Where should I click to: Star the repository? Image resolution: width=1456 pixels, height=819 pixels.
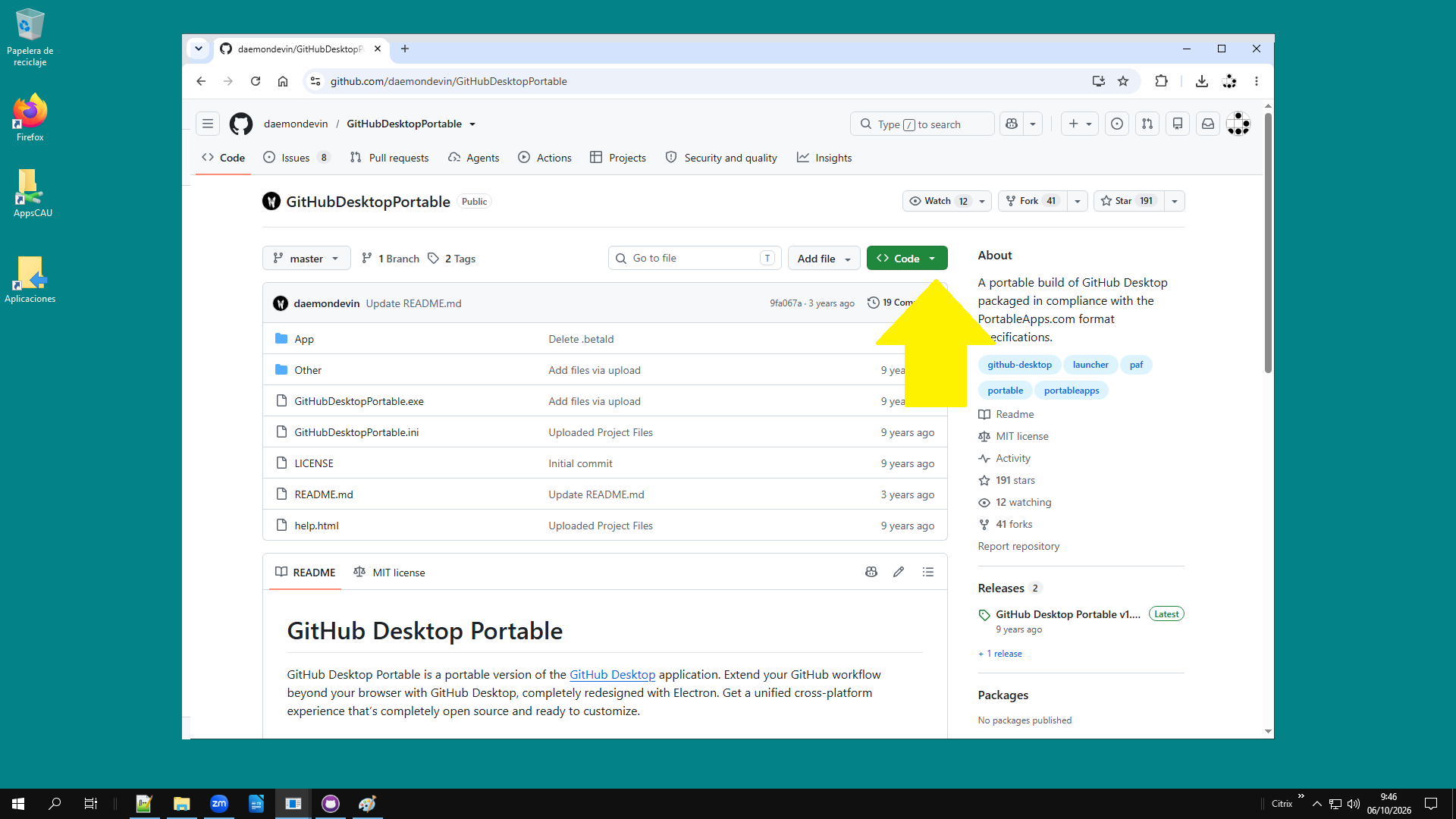click(x=1128, y=201)
